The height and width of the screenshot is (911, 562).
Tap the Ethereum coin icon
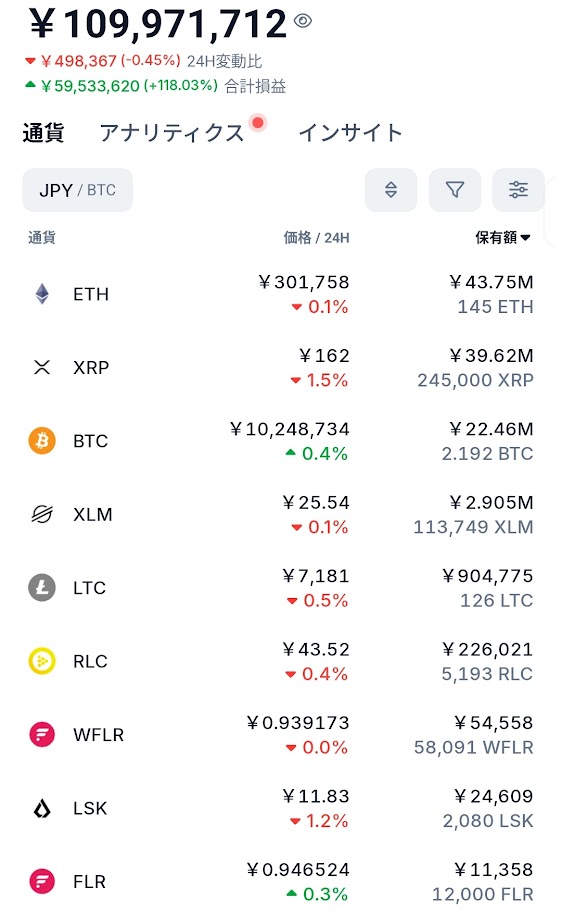42,294
